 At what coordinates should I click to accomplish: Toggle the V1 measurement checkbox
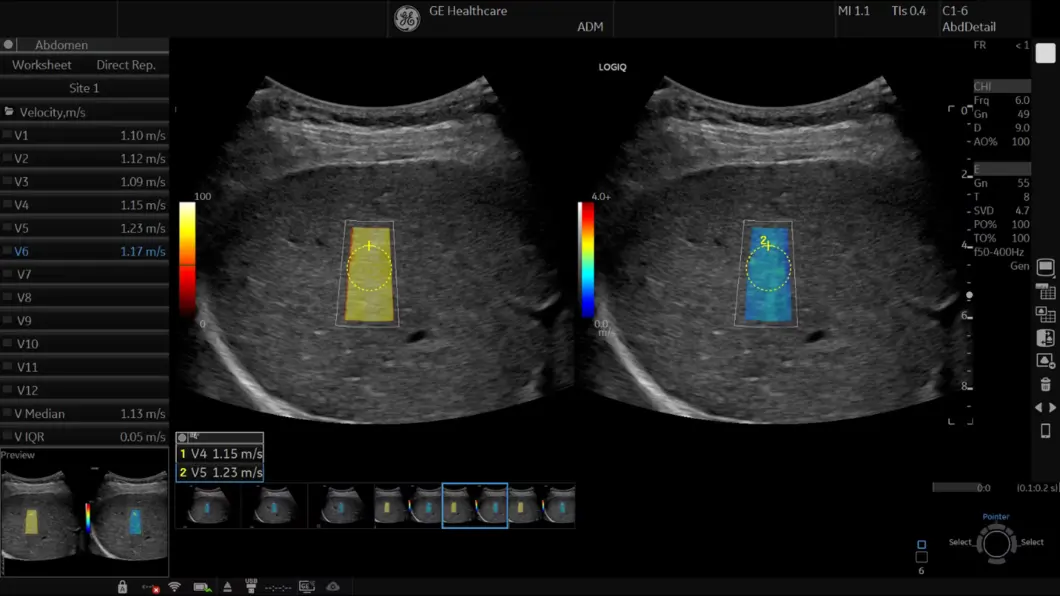click(x=8, y=135)
